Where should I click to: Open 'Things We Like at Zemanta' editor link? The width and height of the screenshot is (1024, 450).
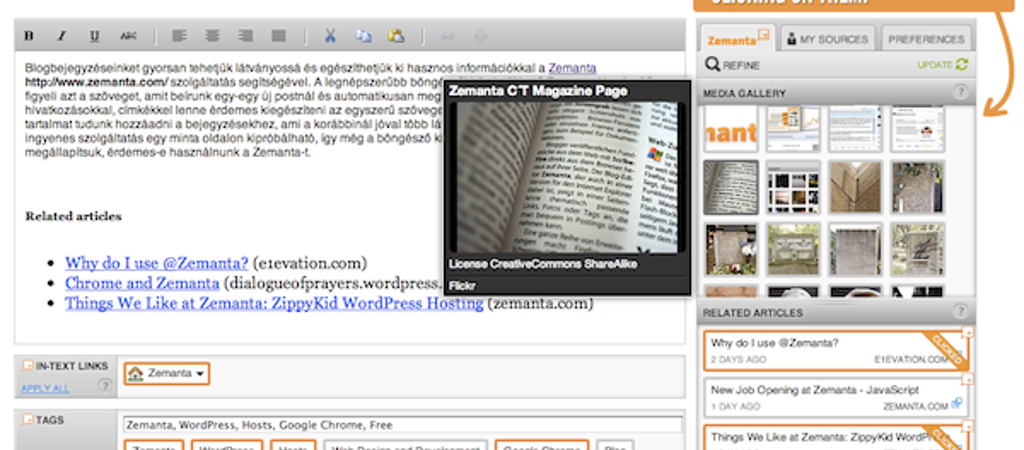274,303
